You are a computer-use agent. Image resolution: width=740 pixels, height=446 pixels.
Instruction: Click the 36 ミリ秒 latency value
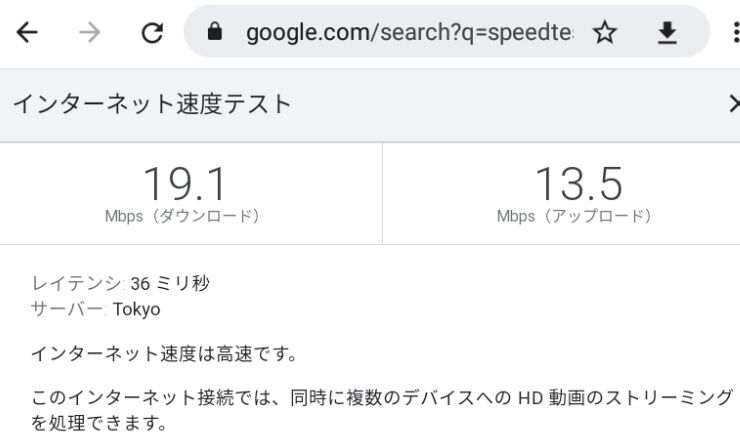pos(170,284)
